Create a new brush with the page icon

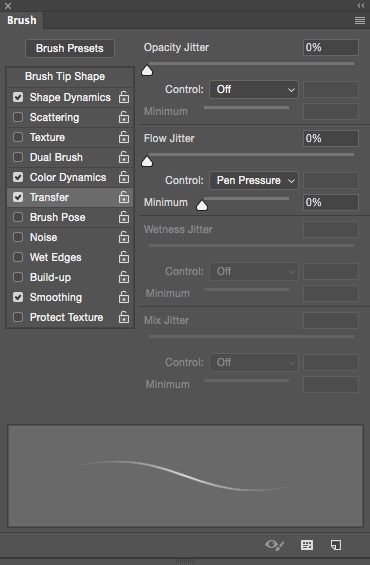tap(336, 545)
